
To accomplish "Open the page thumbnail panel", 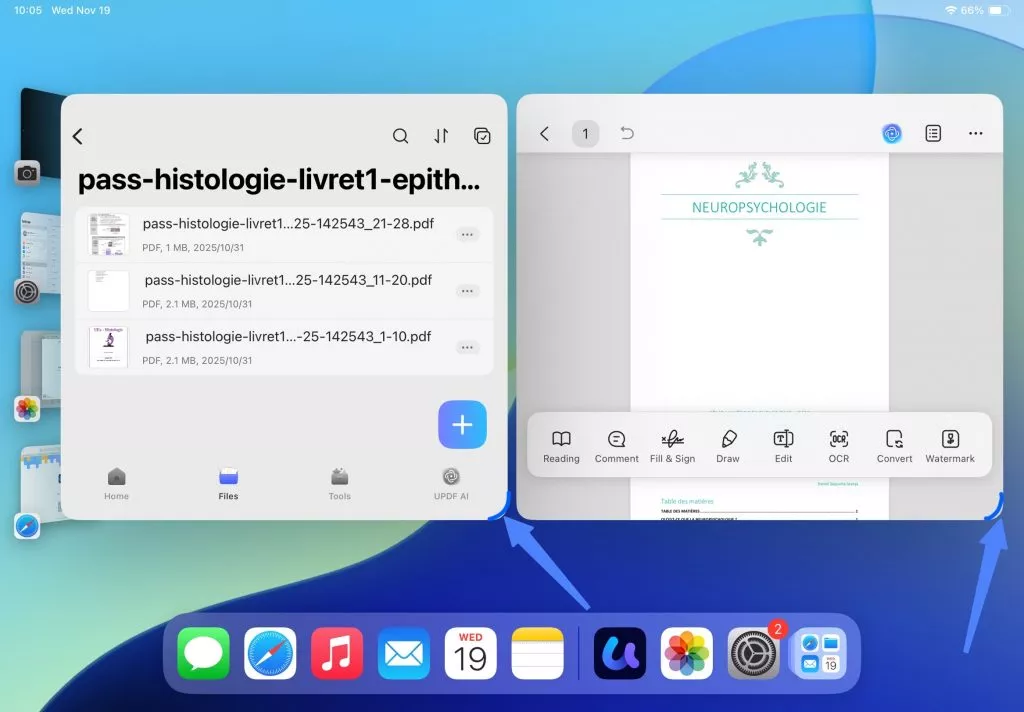I will click(x=933, y=132).
